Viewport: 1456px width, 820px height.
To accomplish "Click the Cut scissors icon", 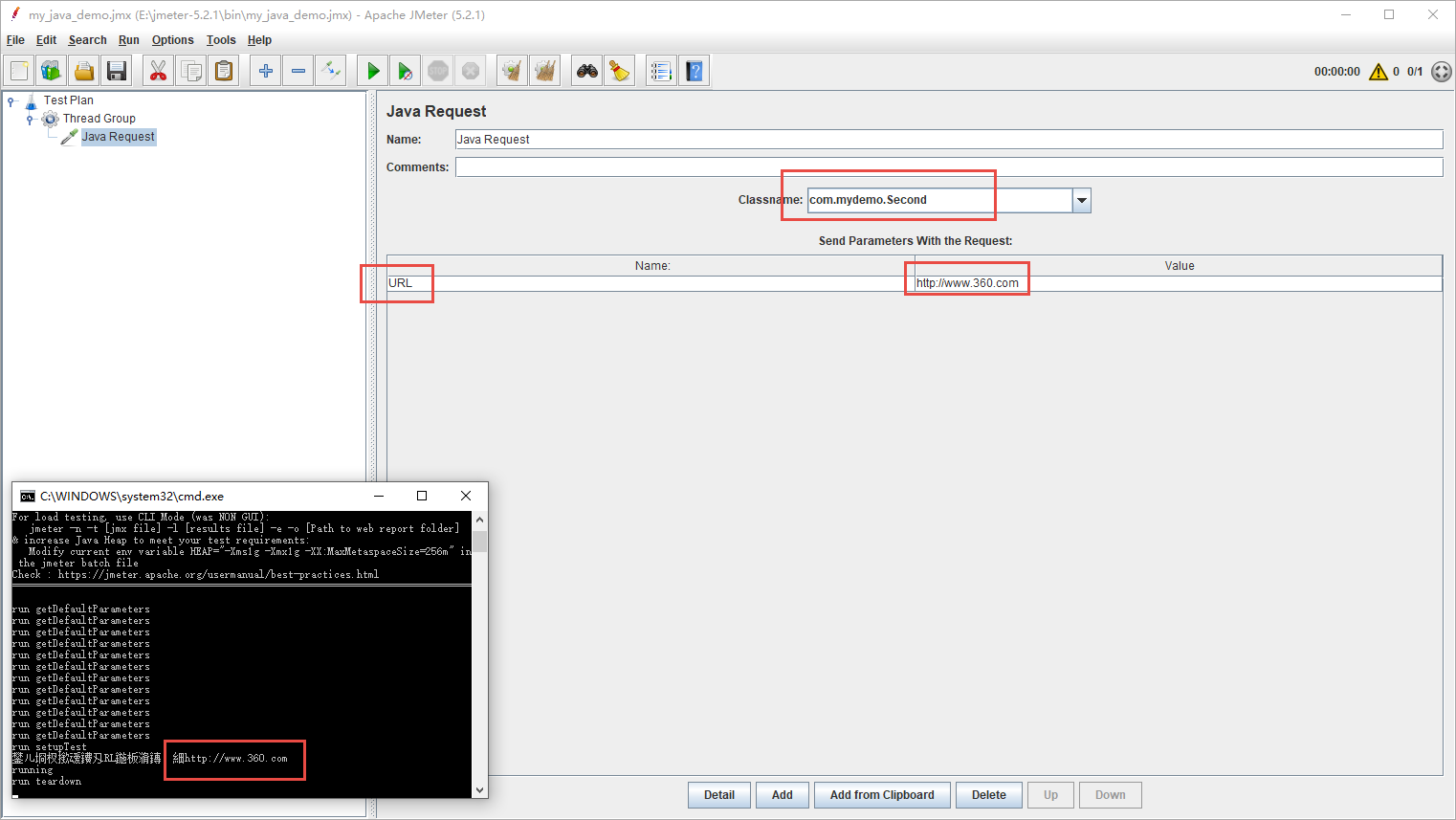I will click(158, 71).
